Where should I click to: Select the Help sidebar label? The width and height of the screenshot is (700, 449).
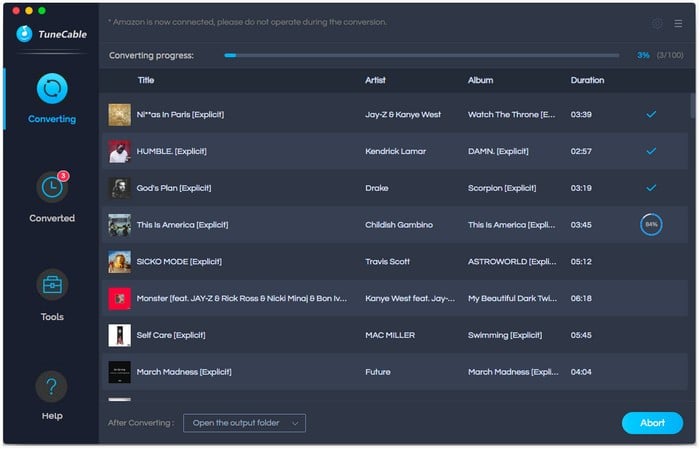[x=52, y=416]
